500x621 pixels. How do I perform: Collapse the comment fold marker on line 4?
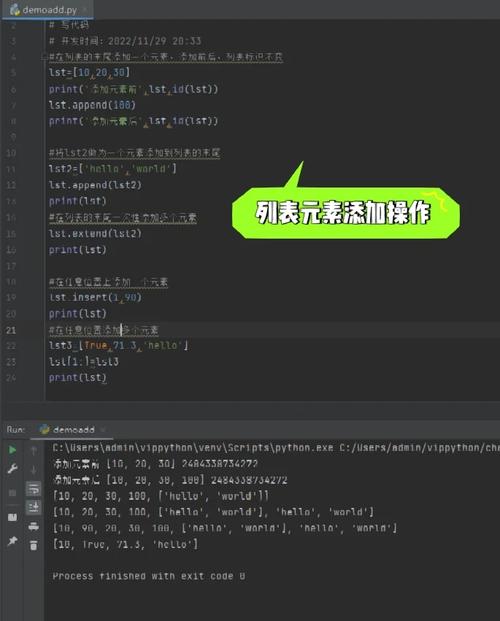click(44, 57)
